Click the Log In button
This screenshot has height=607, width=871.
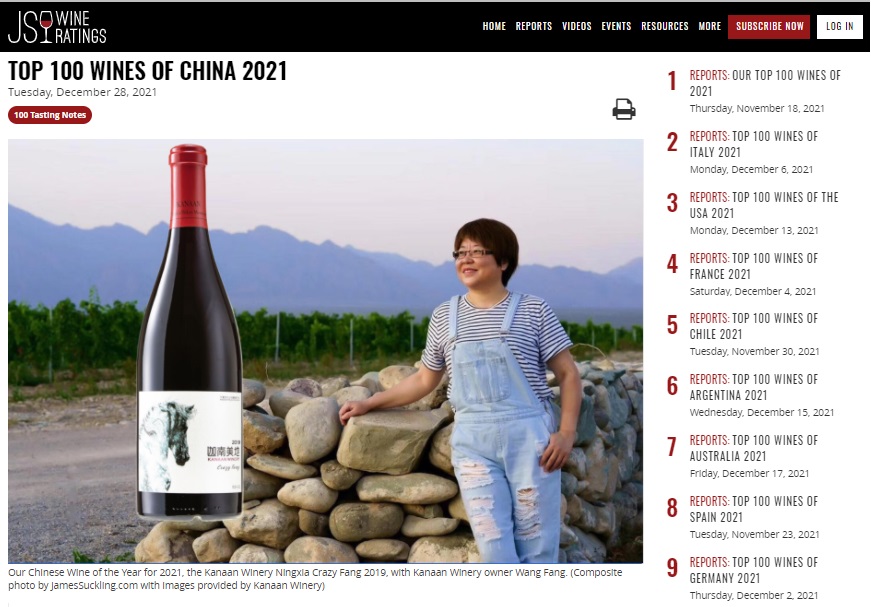(839, 27)
